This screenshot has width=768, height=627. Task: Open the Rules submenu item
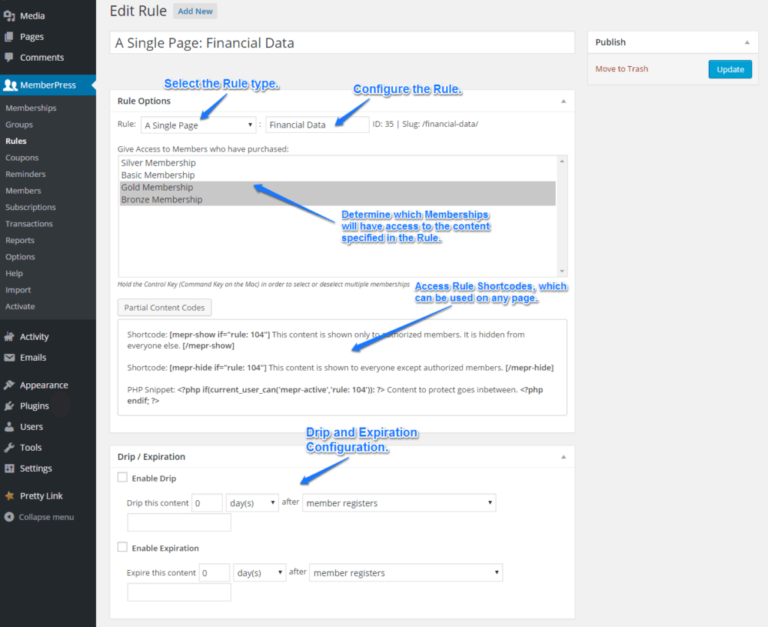point(16,141)
